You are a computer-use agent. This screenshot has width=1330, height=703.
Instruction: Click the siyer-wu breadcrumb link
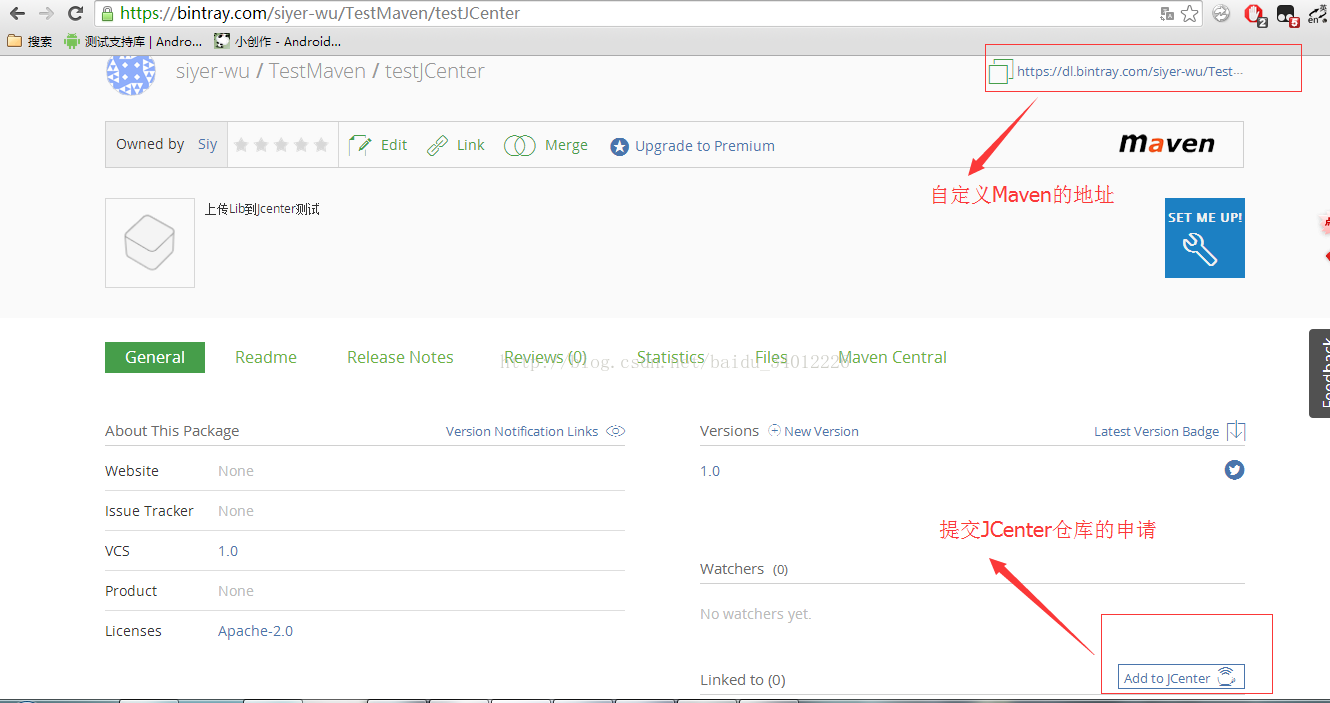tap(213, 71)
